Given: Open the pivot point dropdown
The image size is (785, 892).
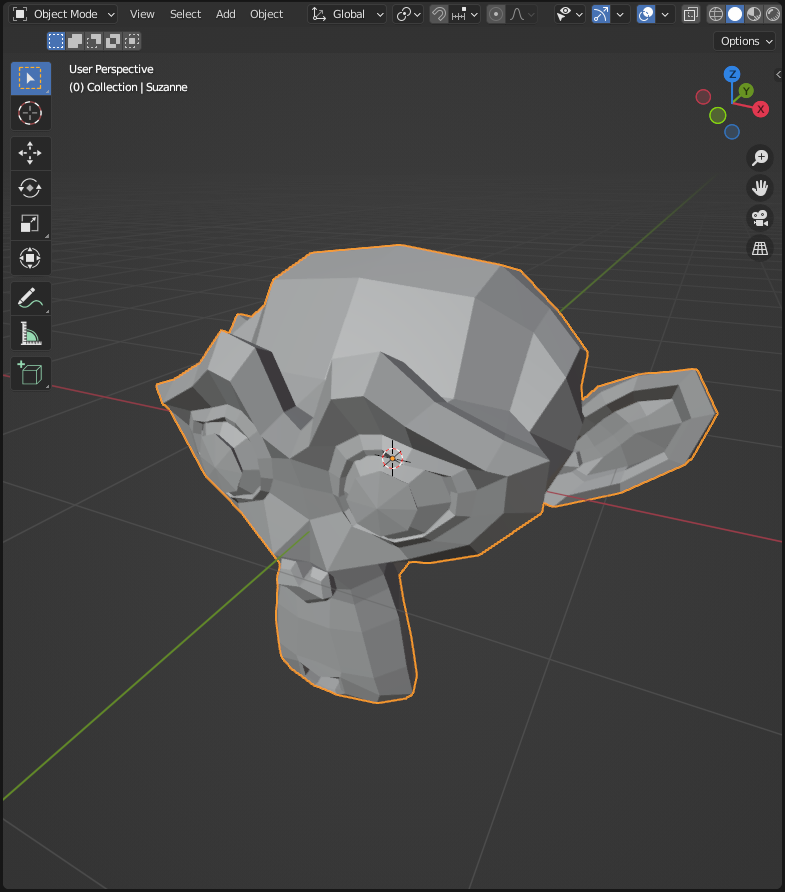Looking at the screenshot, I should [408, 14].
